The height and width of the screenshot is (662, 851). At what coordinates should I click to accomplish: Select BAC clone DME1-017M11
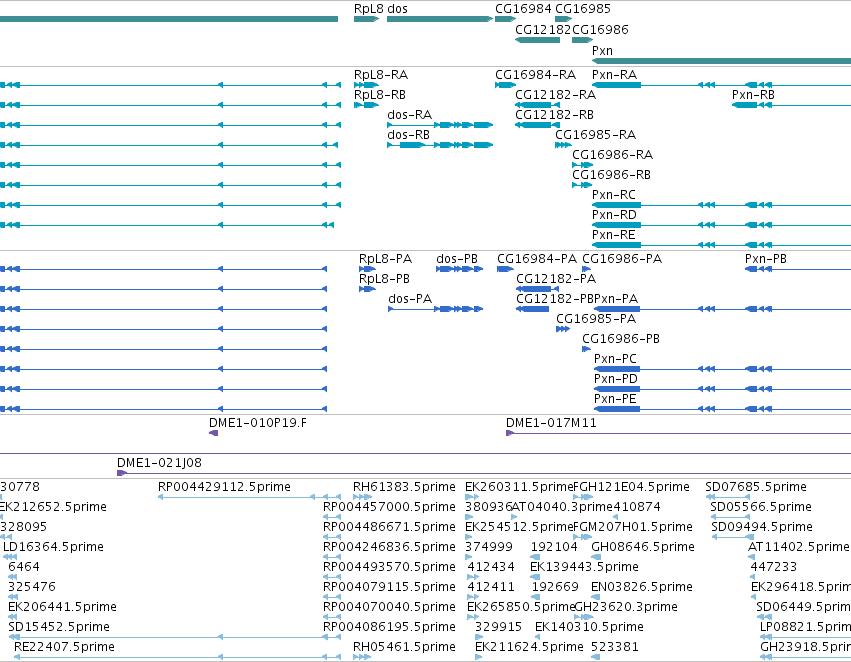click(x=551, y=423)
